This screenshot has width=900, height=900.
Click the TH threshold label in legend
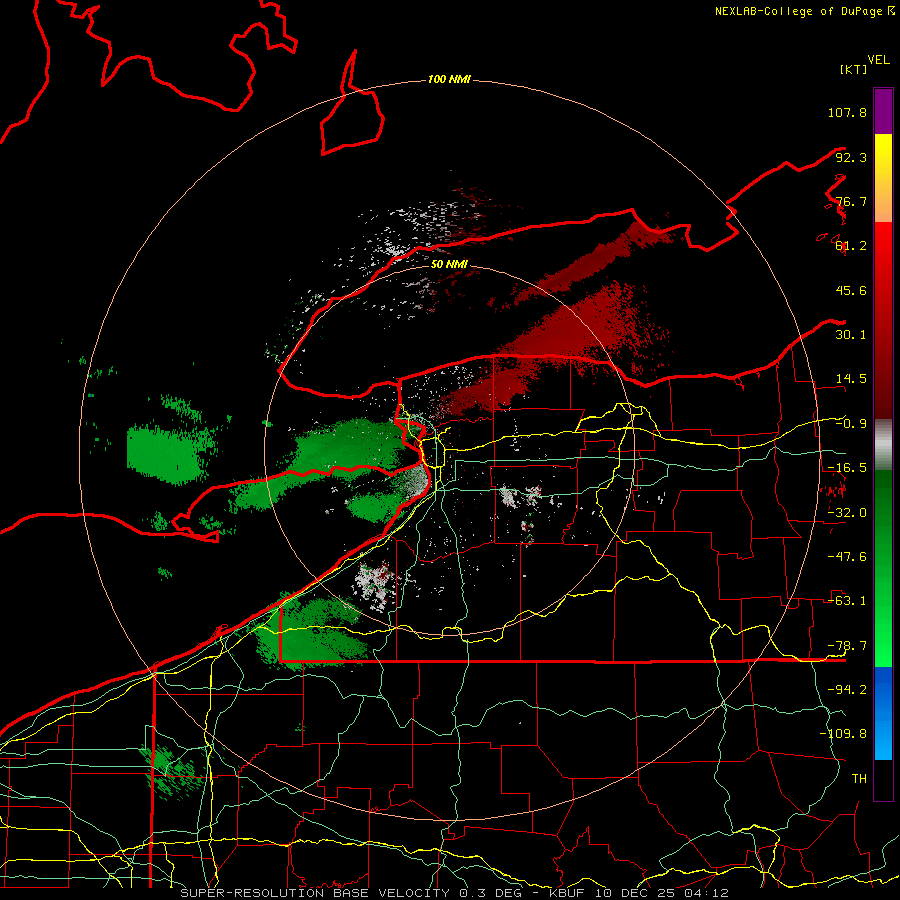[x=859, y=779]
